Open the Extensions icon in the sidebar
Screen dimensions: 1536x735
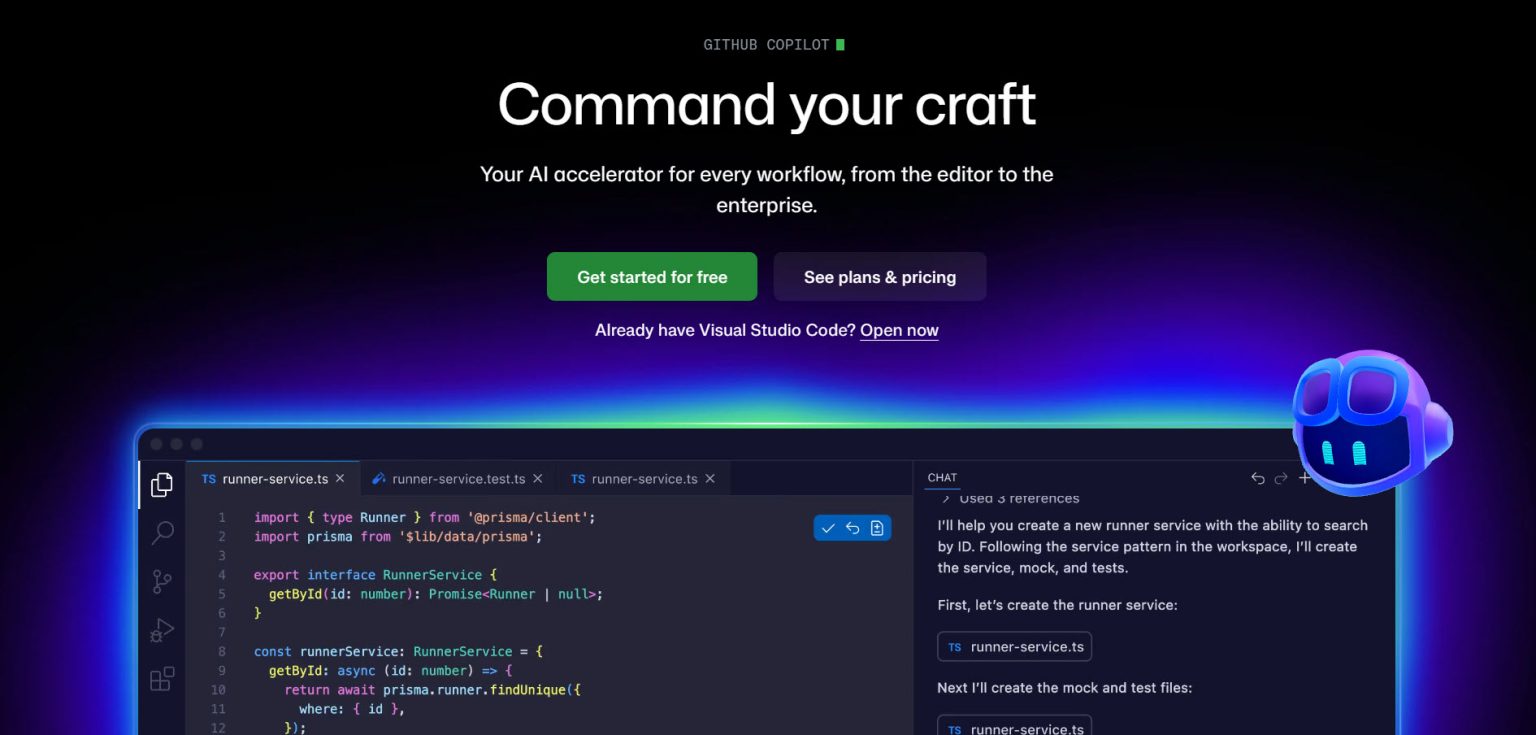[162, 679]
